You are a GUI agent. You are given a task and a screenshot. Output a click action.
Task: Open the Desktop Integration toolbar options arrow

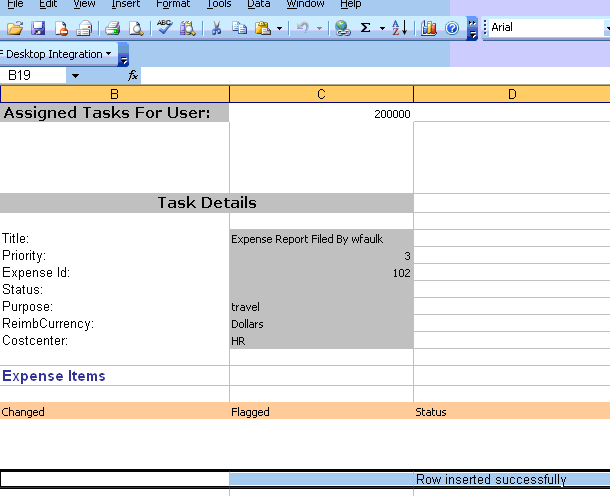click(x=123, y=54)
